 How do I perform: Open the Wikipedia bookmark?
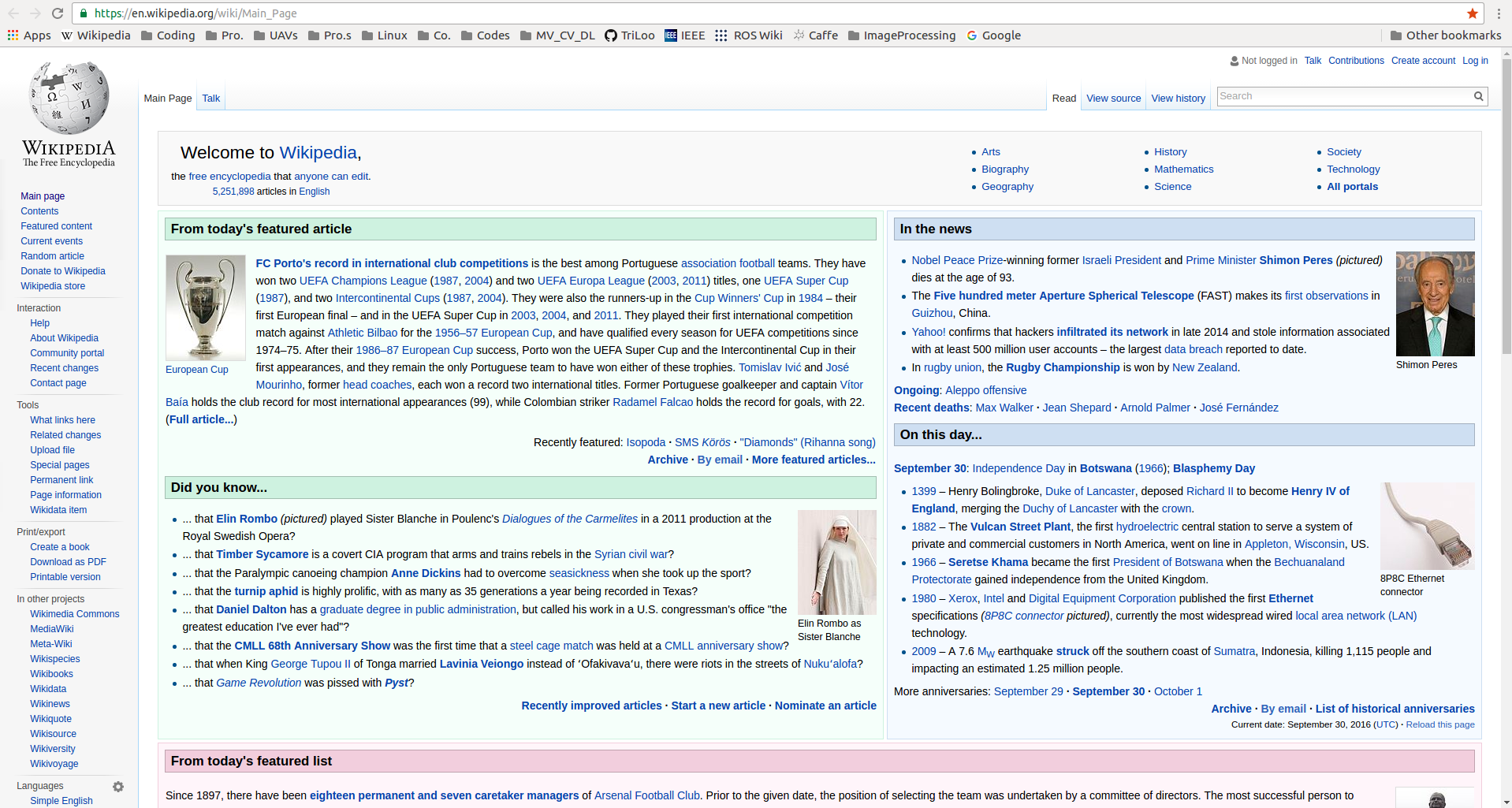[96, 35]
